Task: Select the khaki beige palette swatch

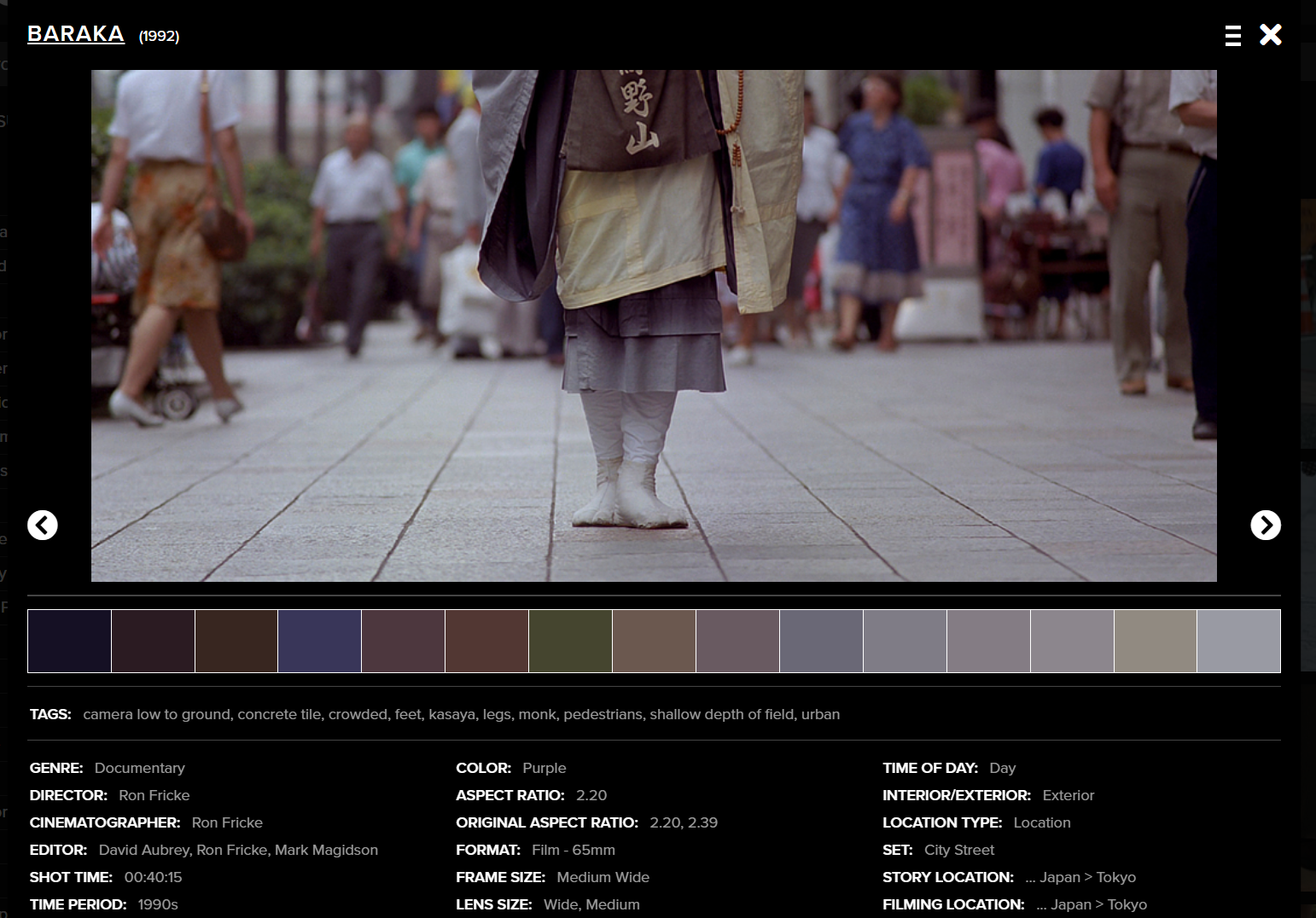Action: coord(1156,641)
